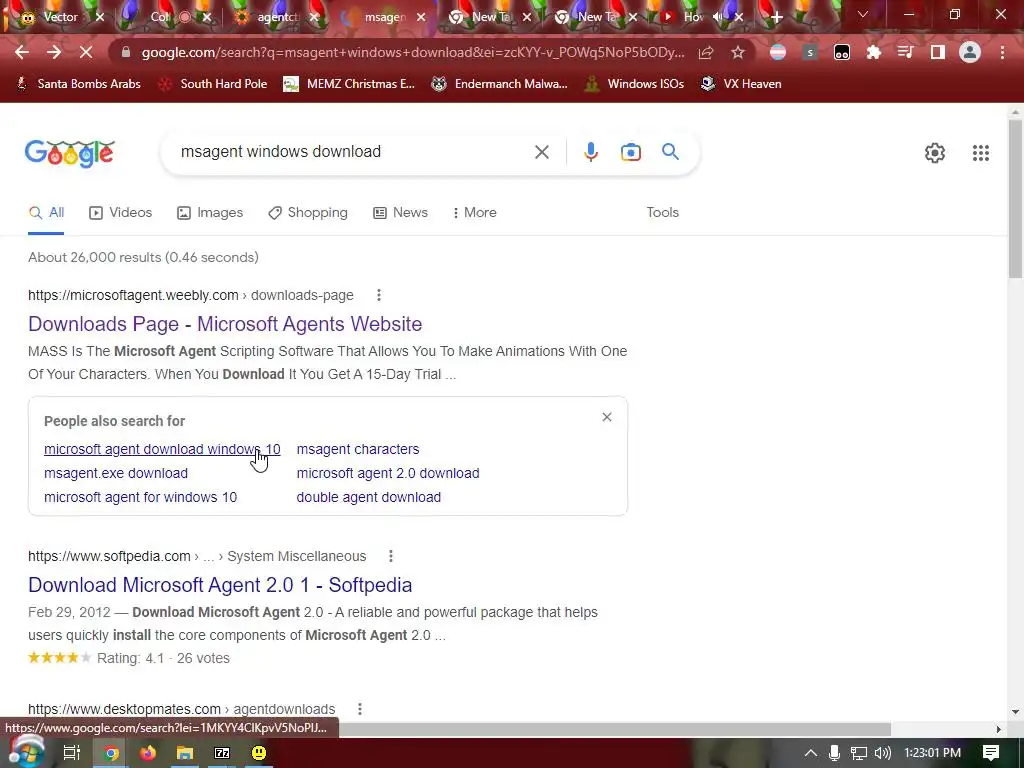
Task: Close People also search for box
Action: click(607, 417)
